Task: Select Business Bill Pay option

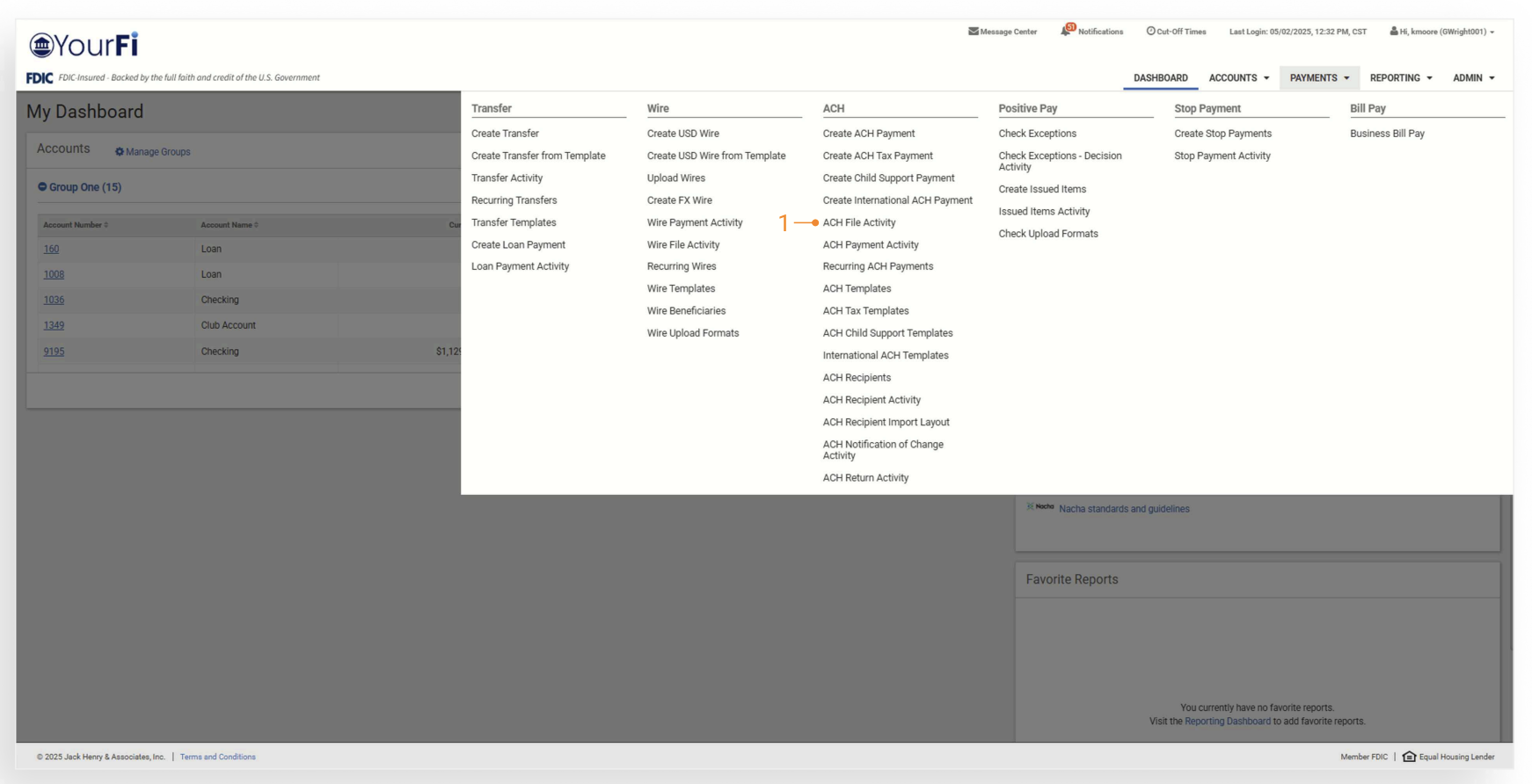Action: (1387, 134)
